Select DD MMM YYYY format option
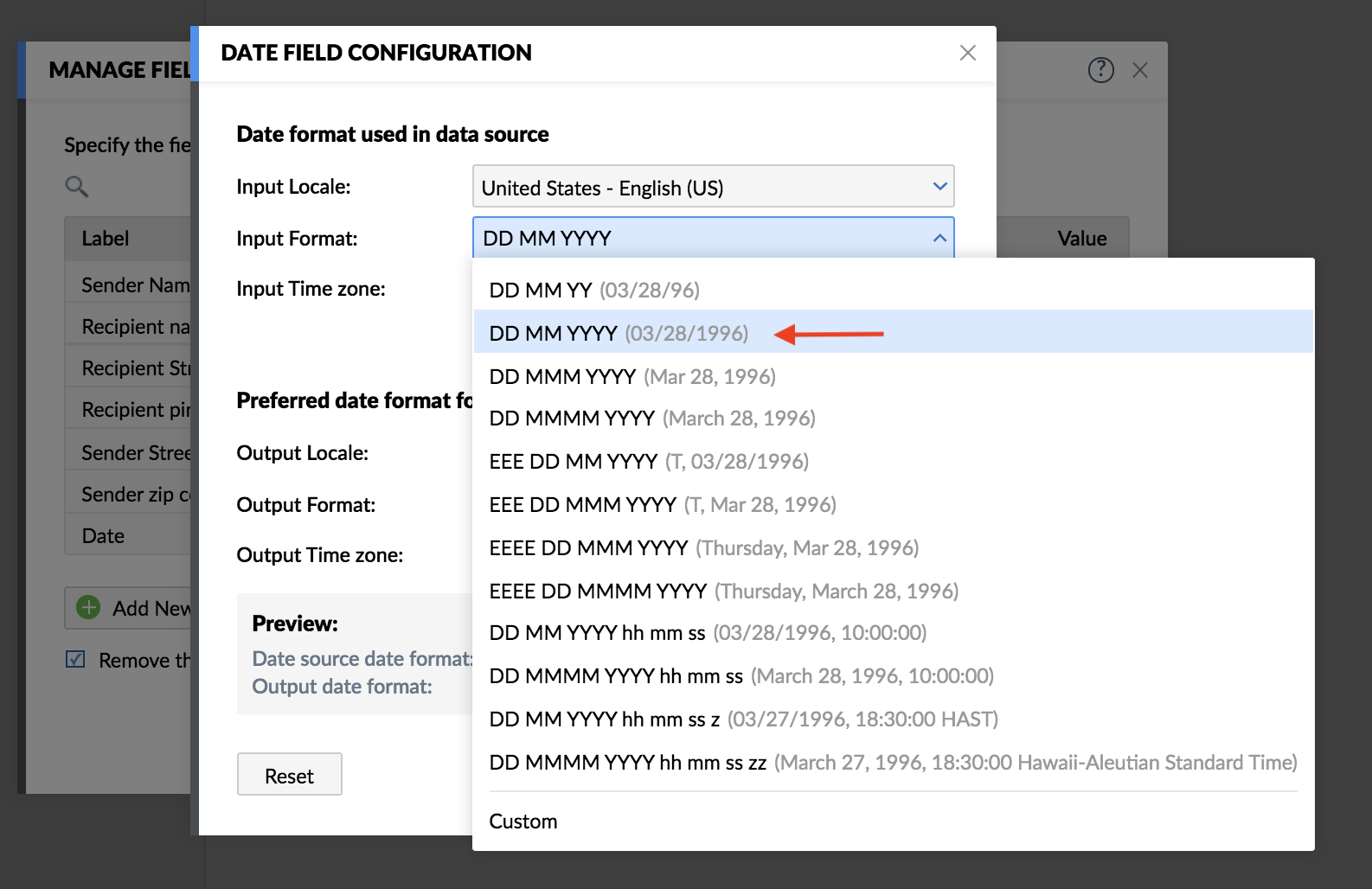Viewport: 1372px width, 889px height. click(632, 377)
